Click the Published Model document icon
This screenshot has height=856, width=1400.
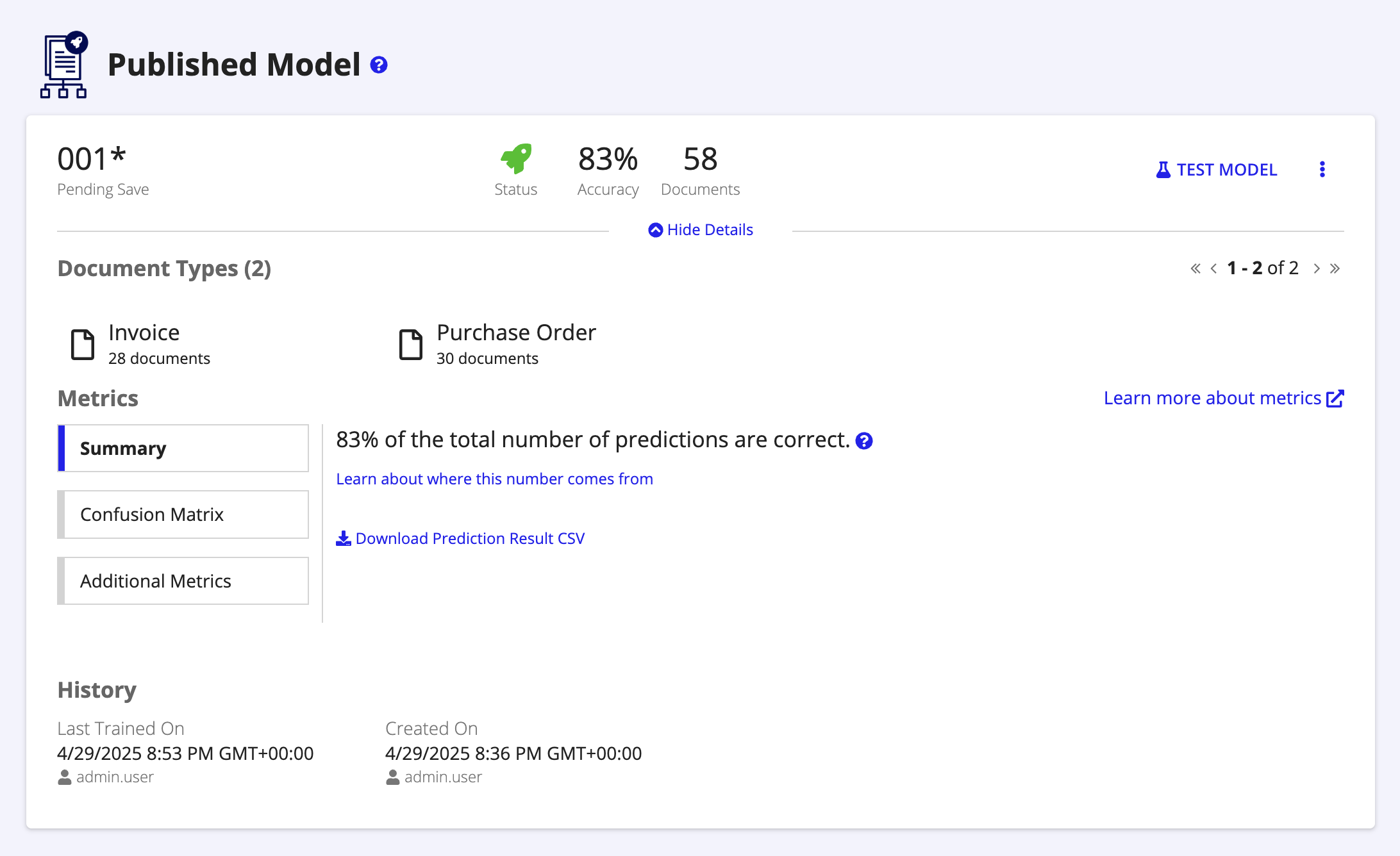64,65
